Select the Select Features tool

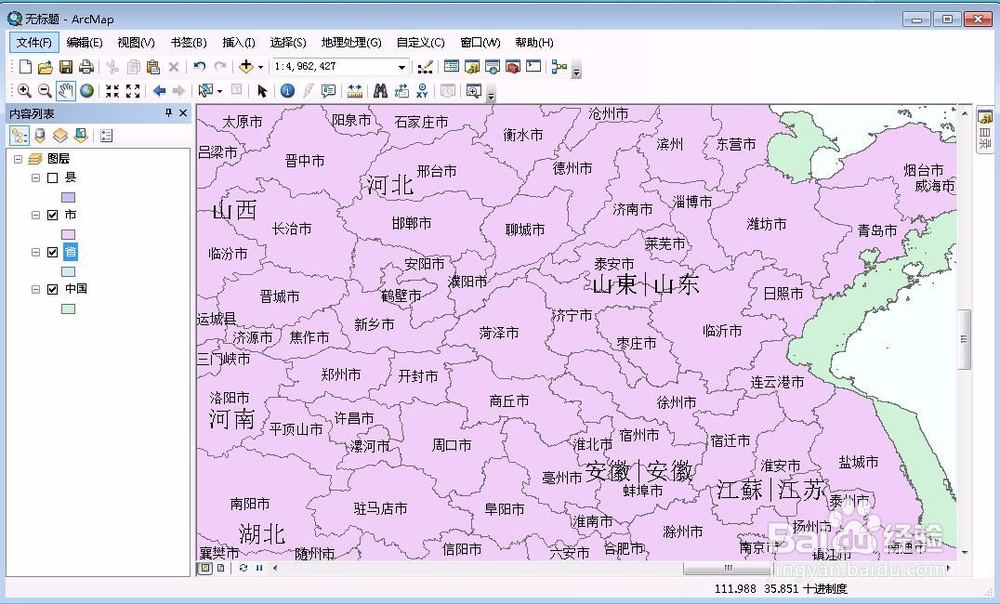(x=206, y=91)
